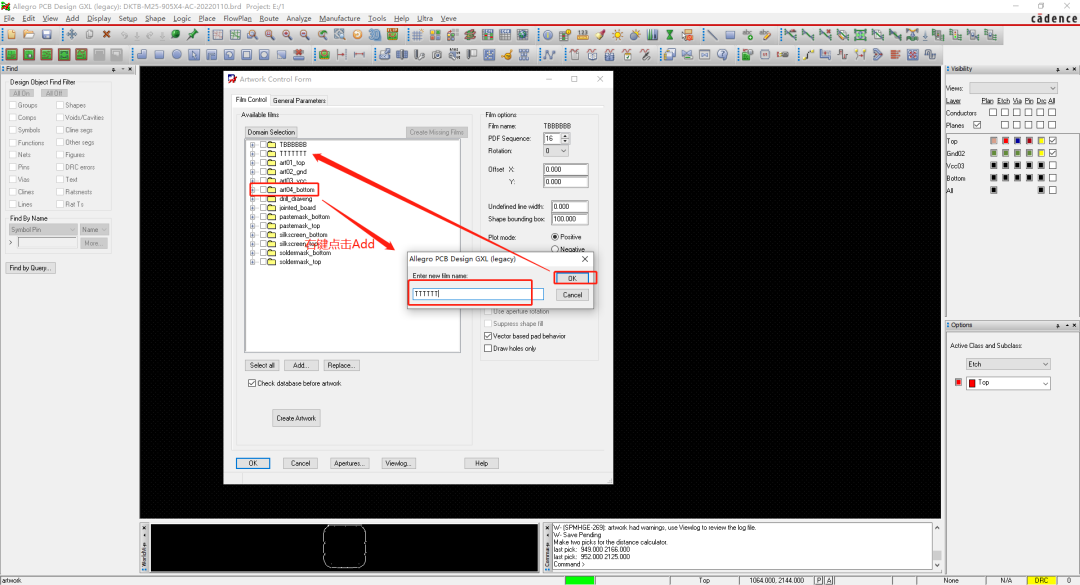The width and height of the screenshot is (1080, 585).
Task: Click the Open folder toolbar icon
Action: point(29,34)
